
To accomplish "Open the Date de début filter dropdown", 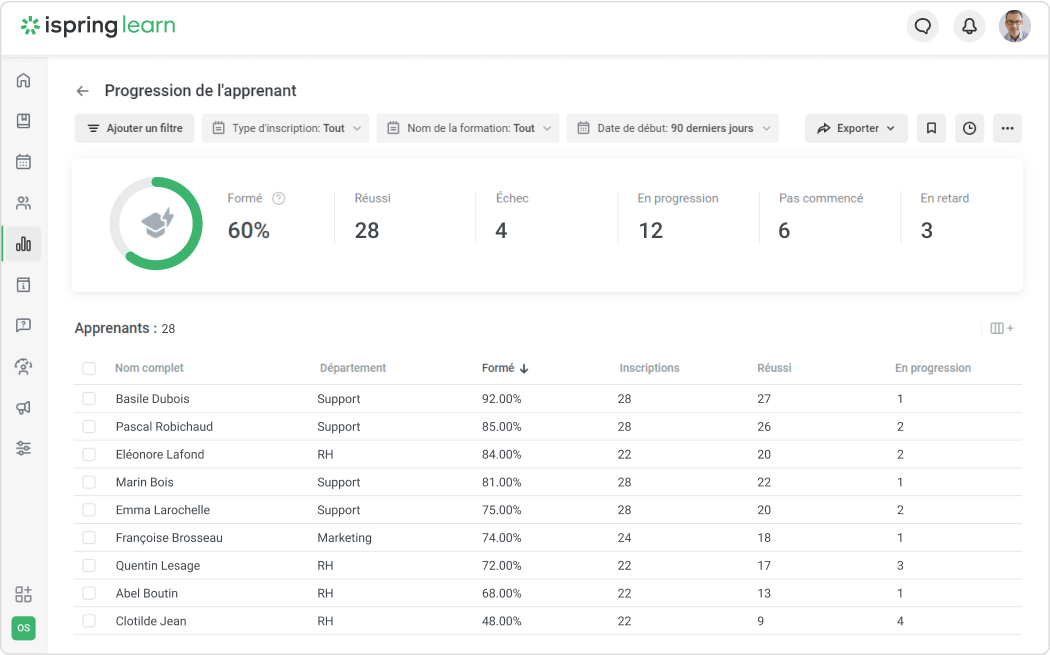I will (672, 128).
